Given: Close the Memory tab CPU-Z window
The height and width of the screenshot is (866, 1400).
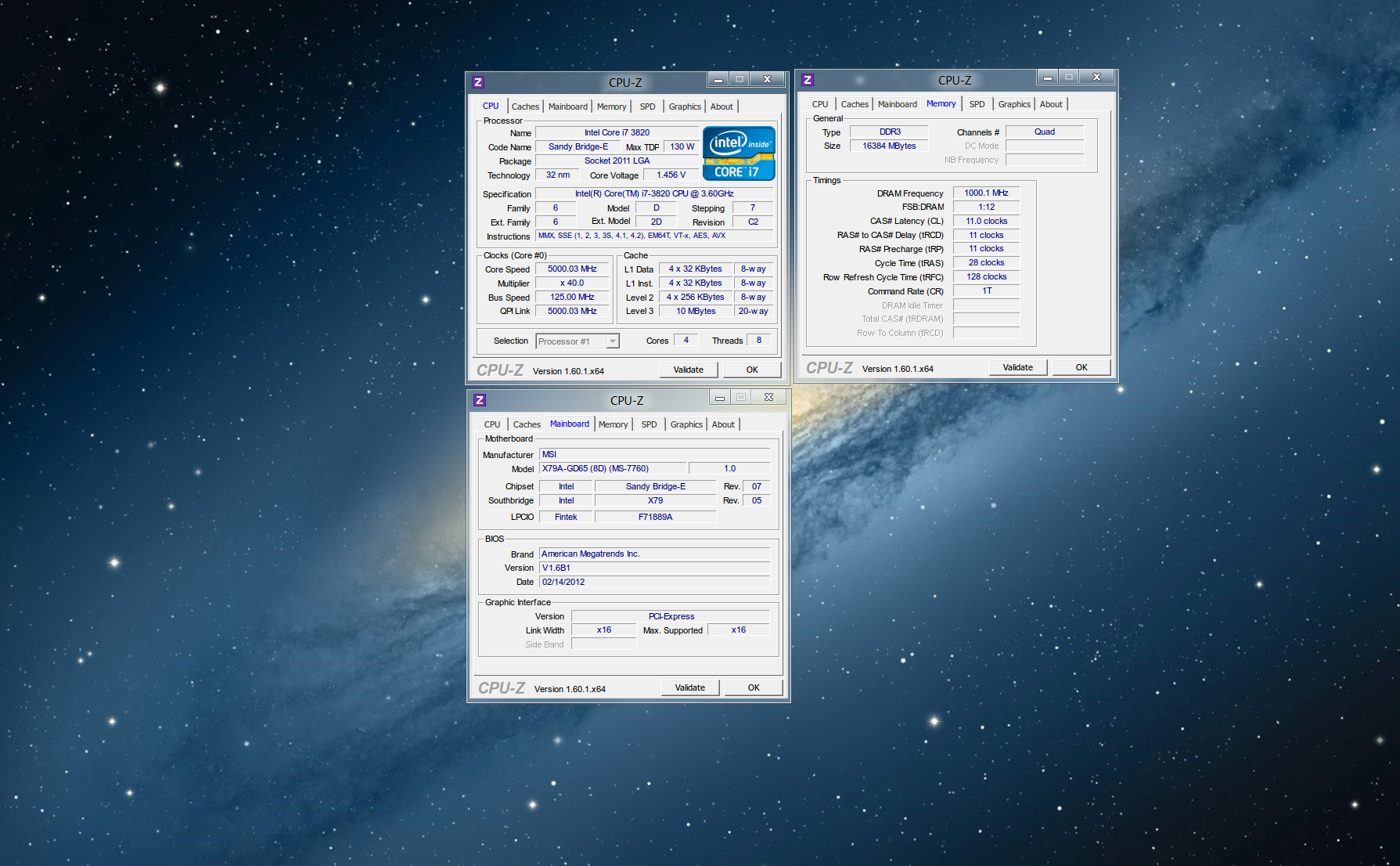Looking at the screenshot, I should click(1097, 77).
